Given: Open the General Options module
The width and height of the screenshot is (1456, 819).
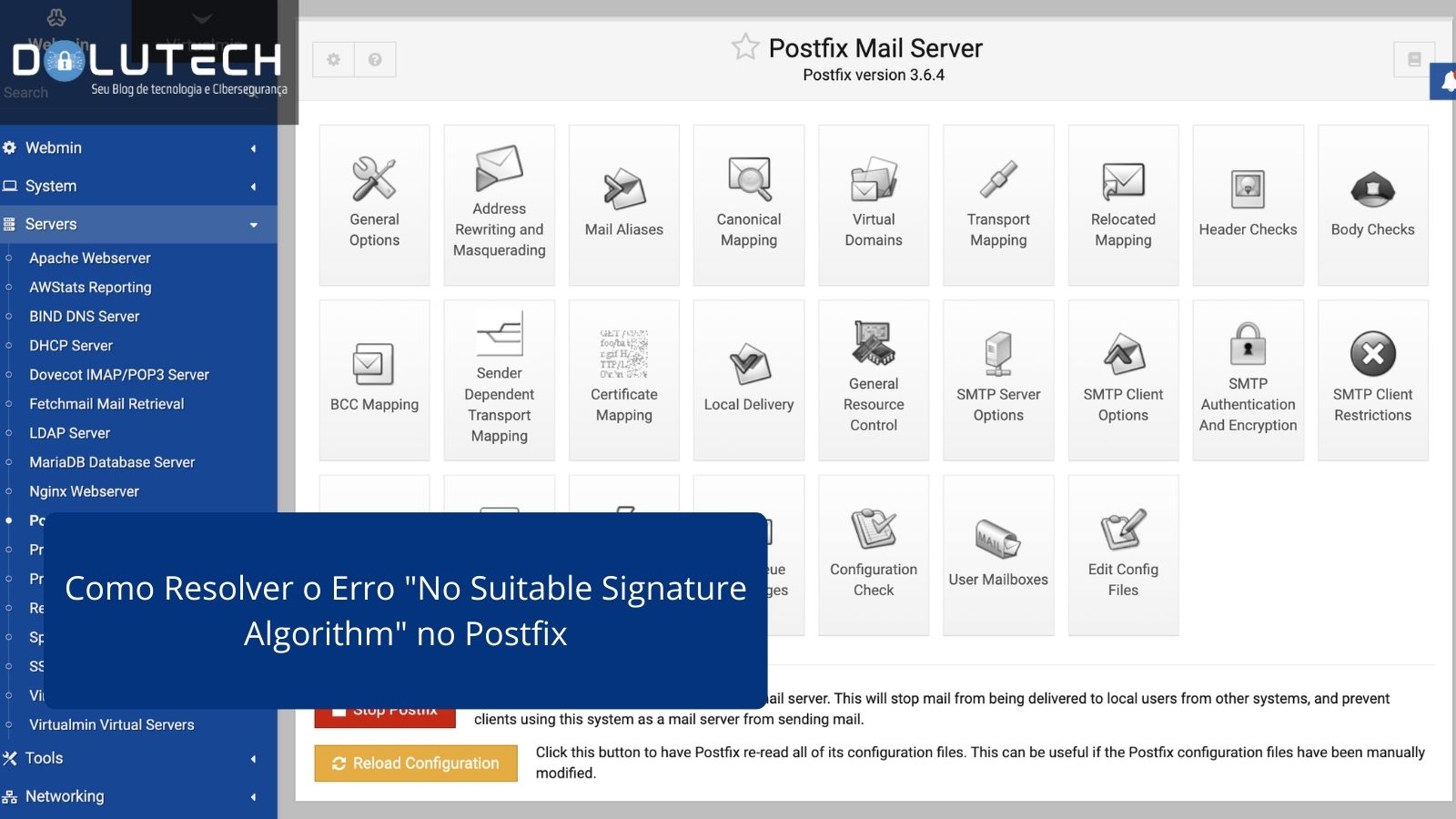Looking at the screenshot, I should (373, 204).
